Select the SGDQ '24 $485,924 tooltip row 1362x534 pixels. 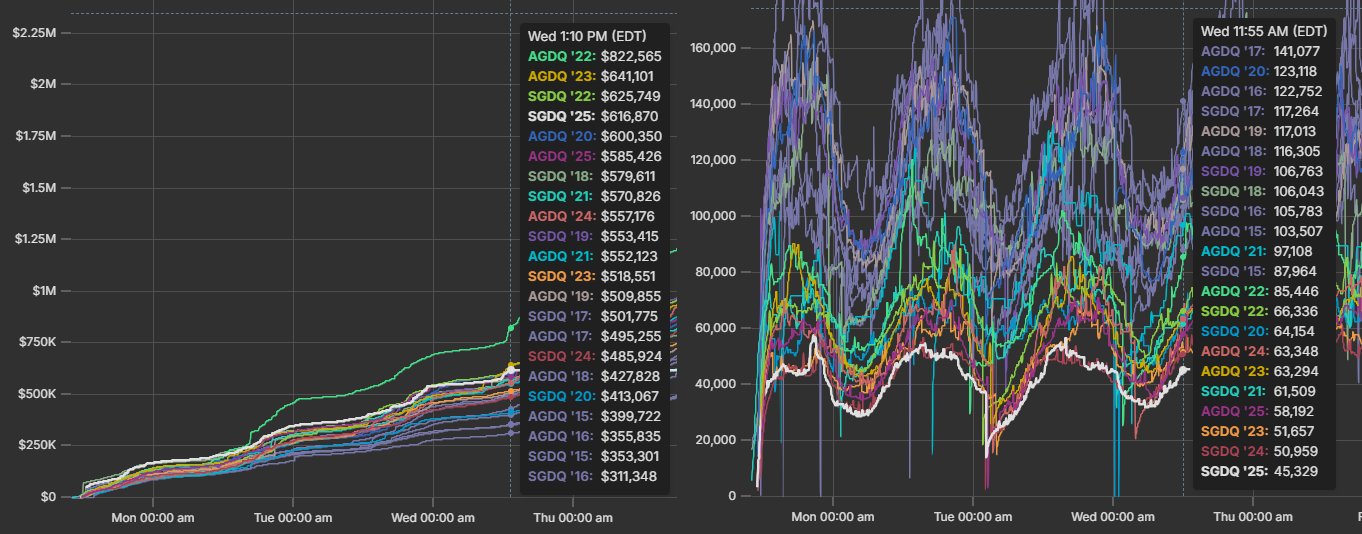click(594, 356)
